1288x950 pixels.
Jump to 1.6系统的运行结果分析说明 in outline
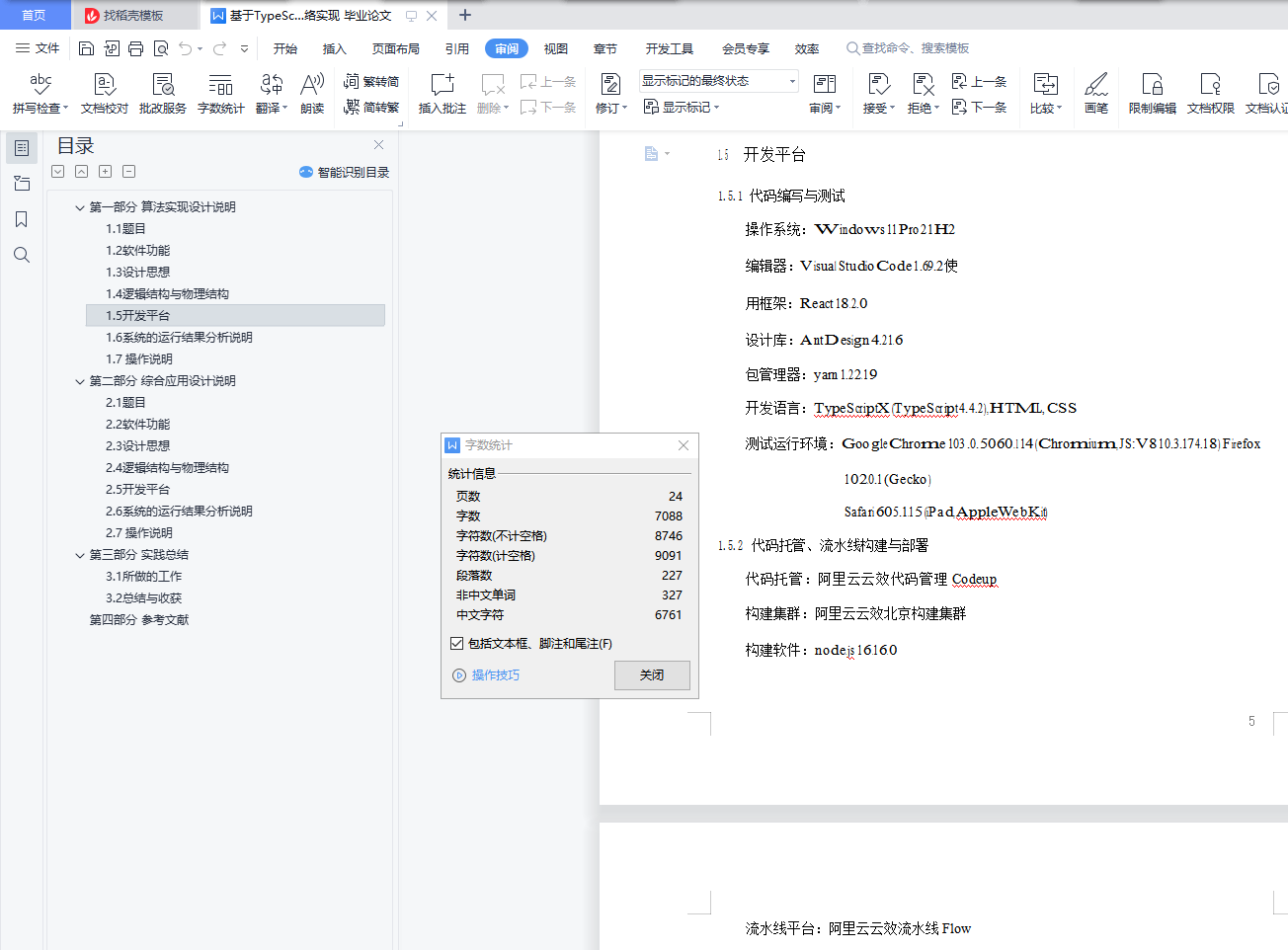(x=179, y=338)
